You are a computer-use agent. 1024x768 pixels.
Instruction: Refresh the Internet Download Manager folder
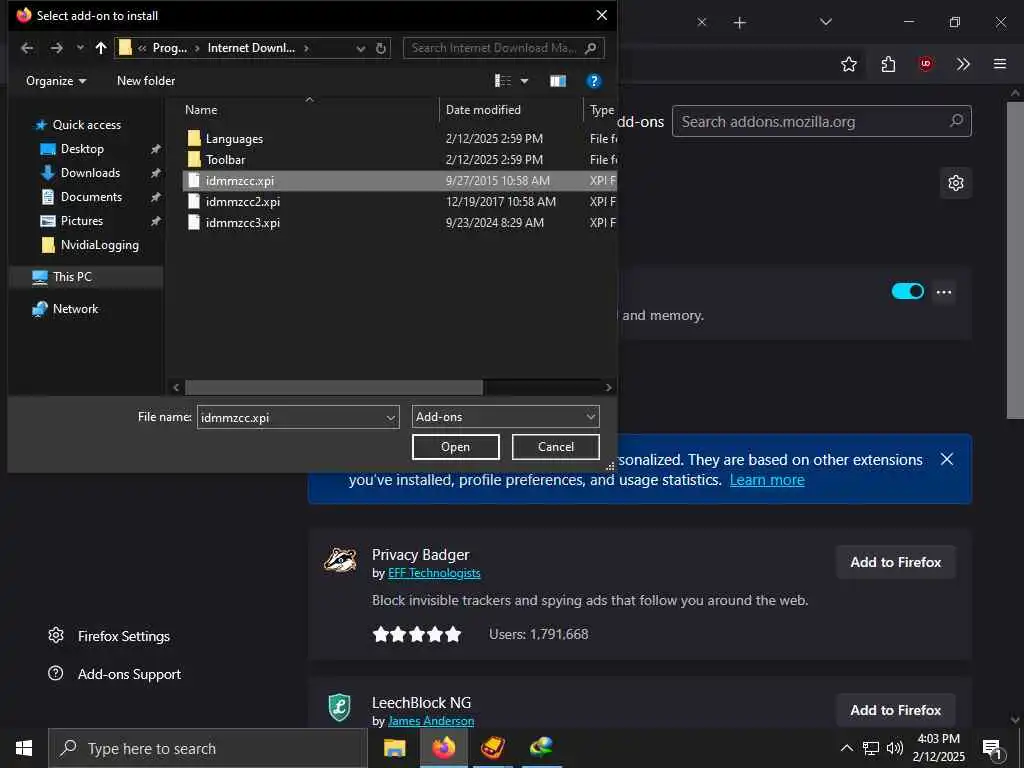click(x=381, y=48)
